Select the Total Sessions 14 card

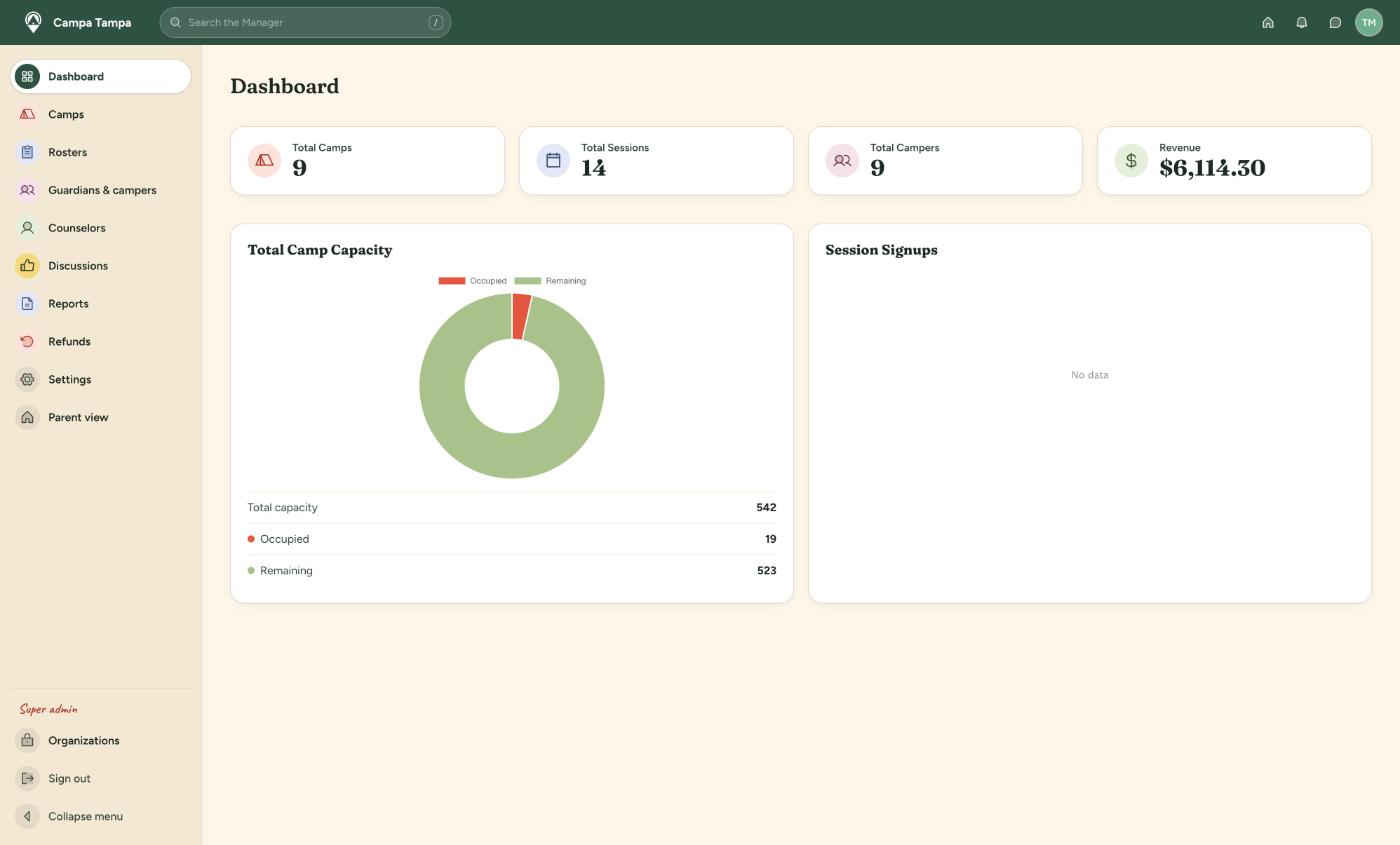pyautogui.click(x=656, y=160)
